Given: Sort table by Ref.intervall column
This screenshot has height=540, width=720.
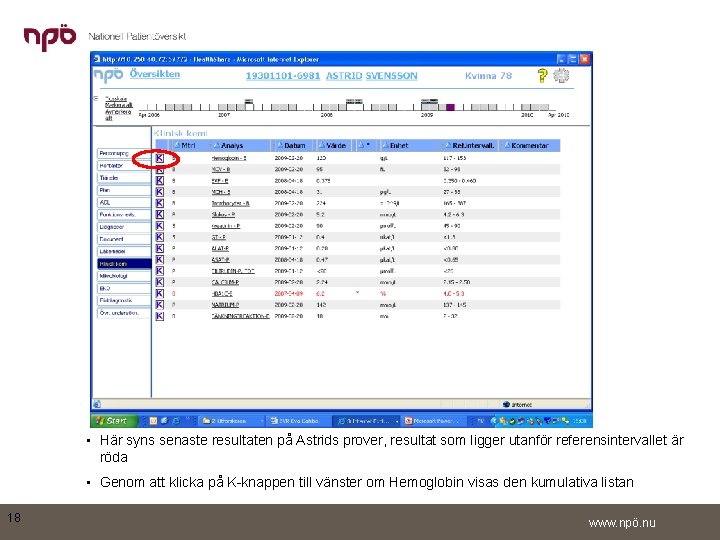Looking at the screenshot, I should tap(470, 146).
